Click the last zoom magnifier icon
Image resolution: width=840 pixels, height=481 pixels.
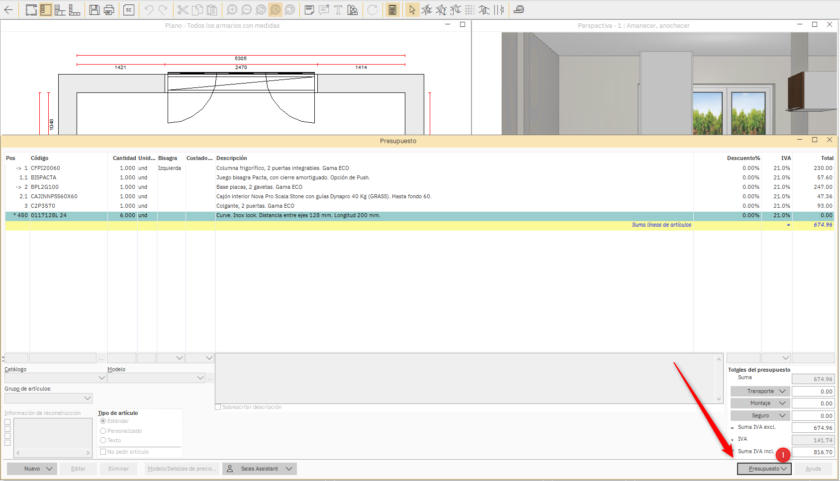[290, 10]
